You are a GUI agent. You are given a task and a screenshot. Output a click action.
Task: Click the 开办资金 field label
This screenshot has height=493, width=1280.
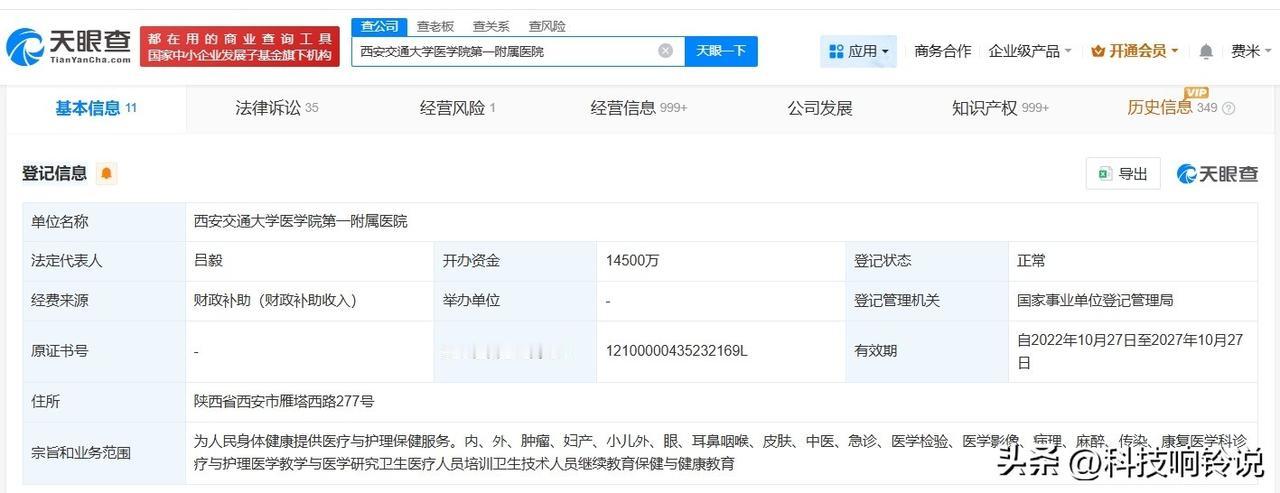[471, 261]
